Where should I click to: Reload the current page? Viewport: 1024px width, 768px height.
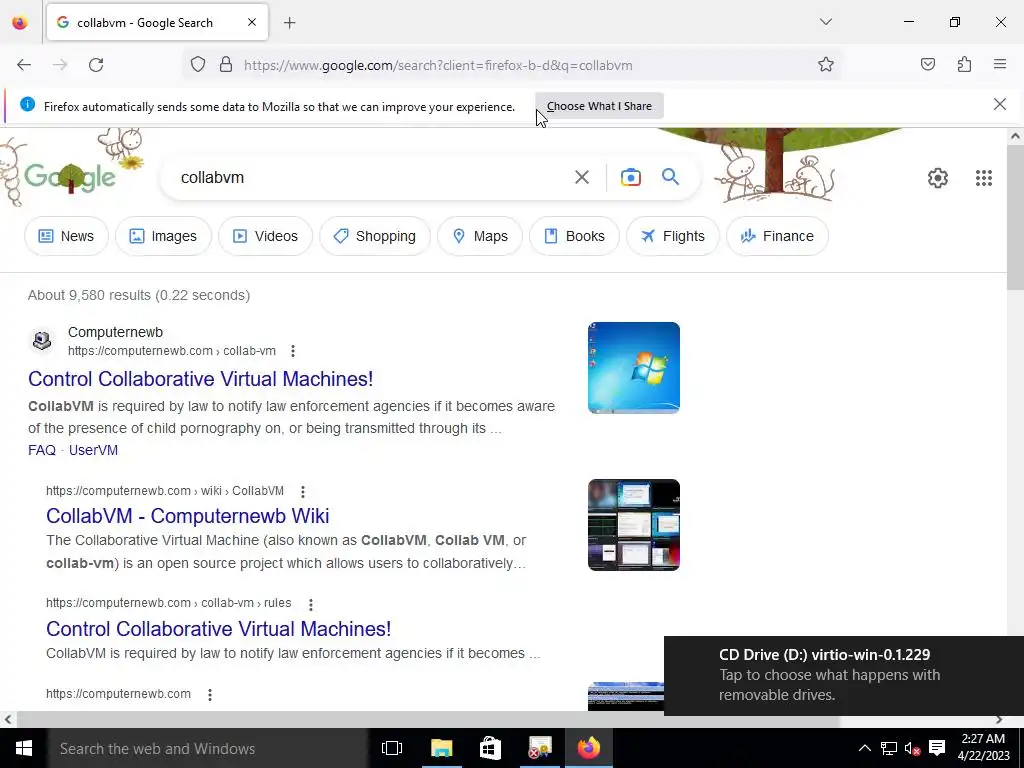coord(96,65)
